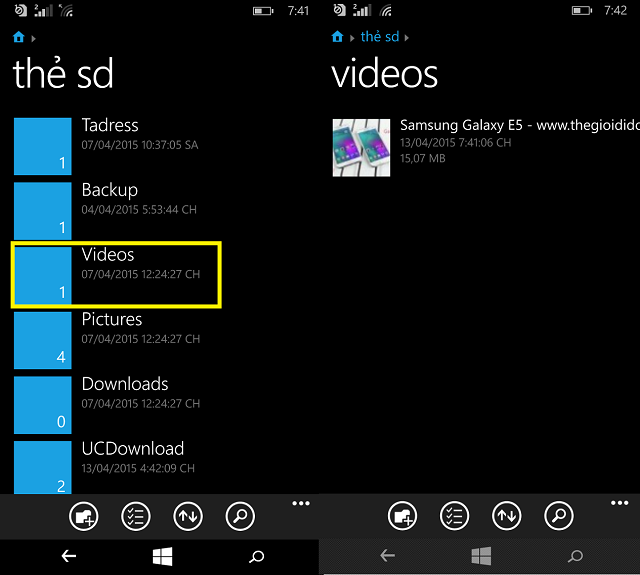The width and height of the screenshot is (640, 575).
Task: Tap the home breadcrumb icon on videos screen
Action: tap(338, 37)
